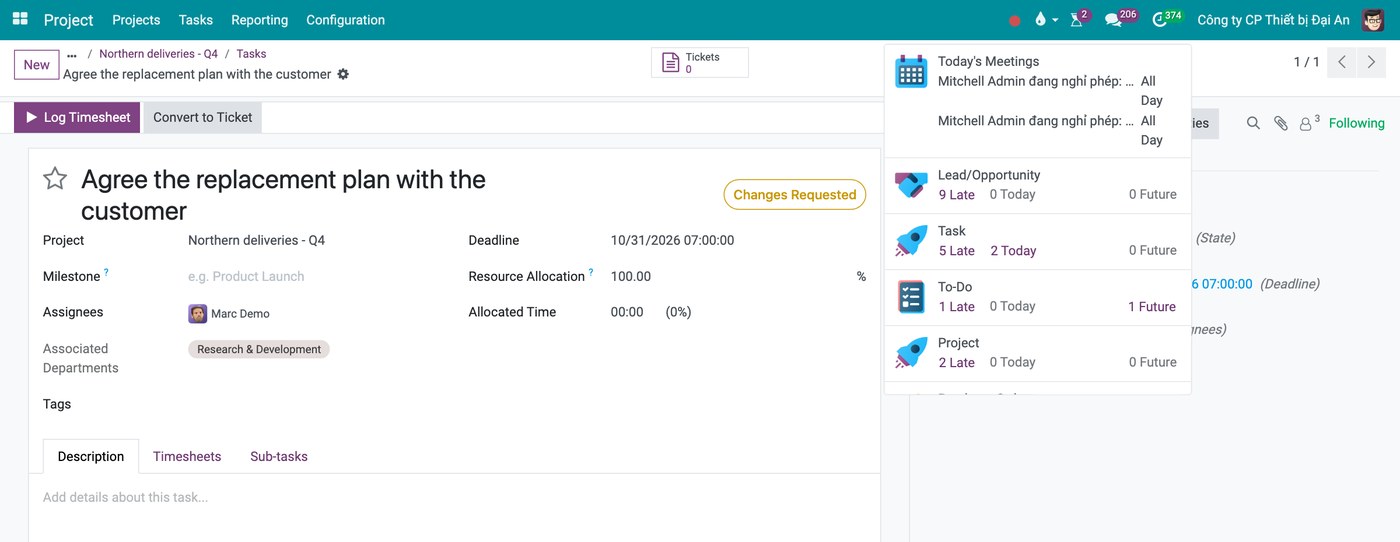Image resolution: width=1400 pixels, height=542 pixels.
Task: Open the Project activity rocket icon
Action: 911,353
